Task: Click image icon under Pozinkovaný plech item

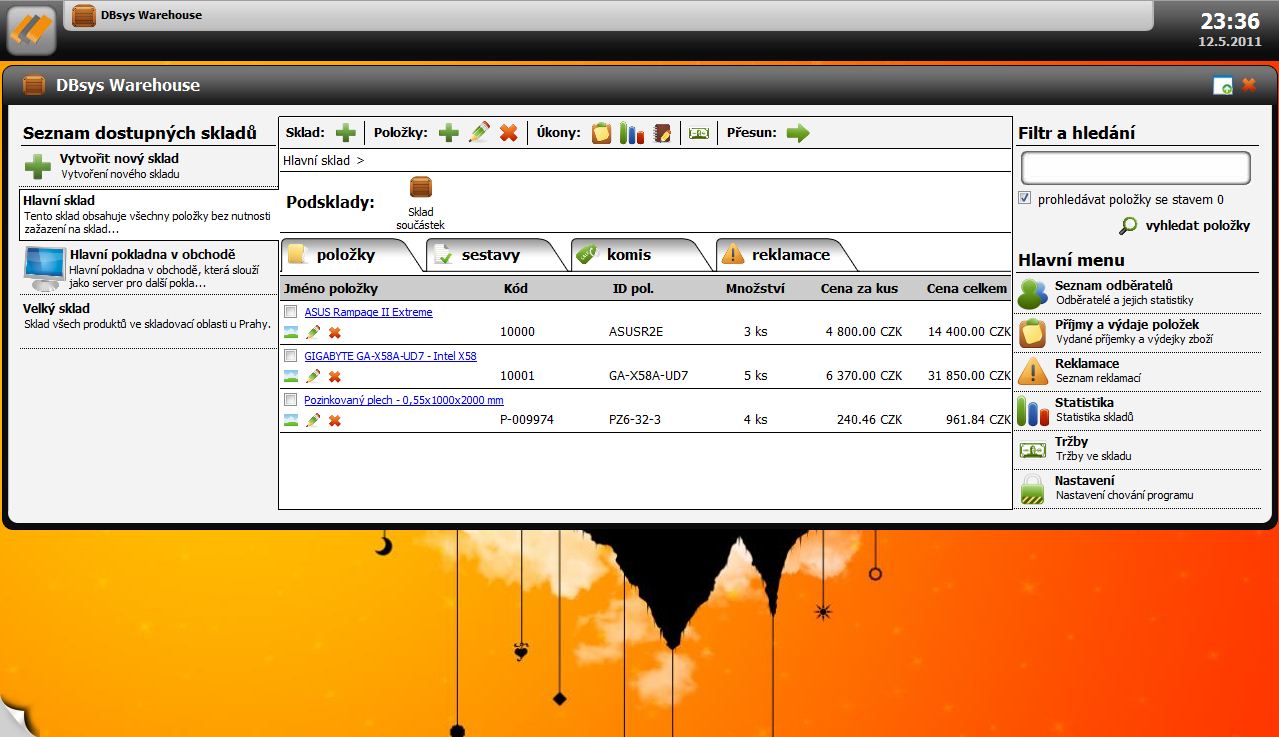Action: [292, 420]
